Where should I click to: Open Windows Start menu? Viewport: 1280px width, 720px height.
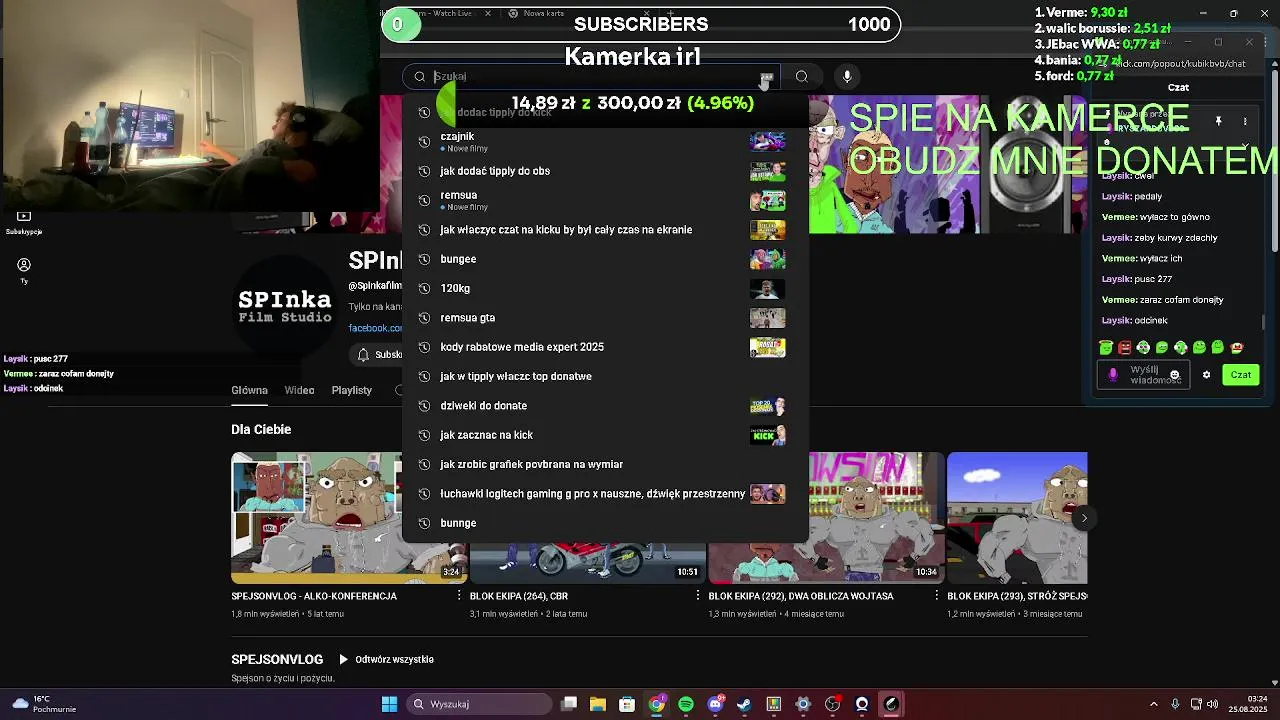389,704
